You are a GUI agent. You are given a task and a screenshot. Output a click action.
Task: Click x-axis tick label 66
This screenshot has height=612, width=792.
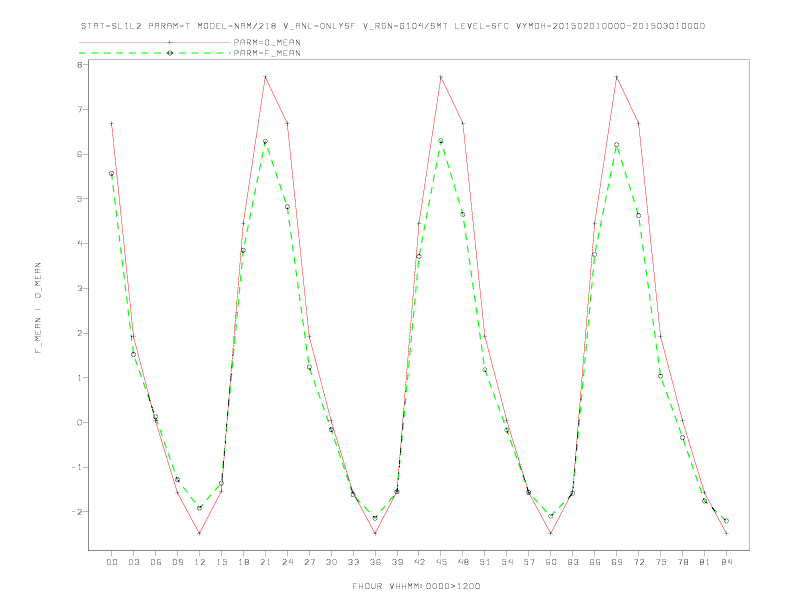595,562
